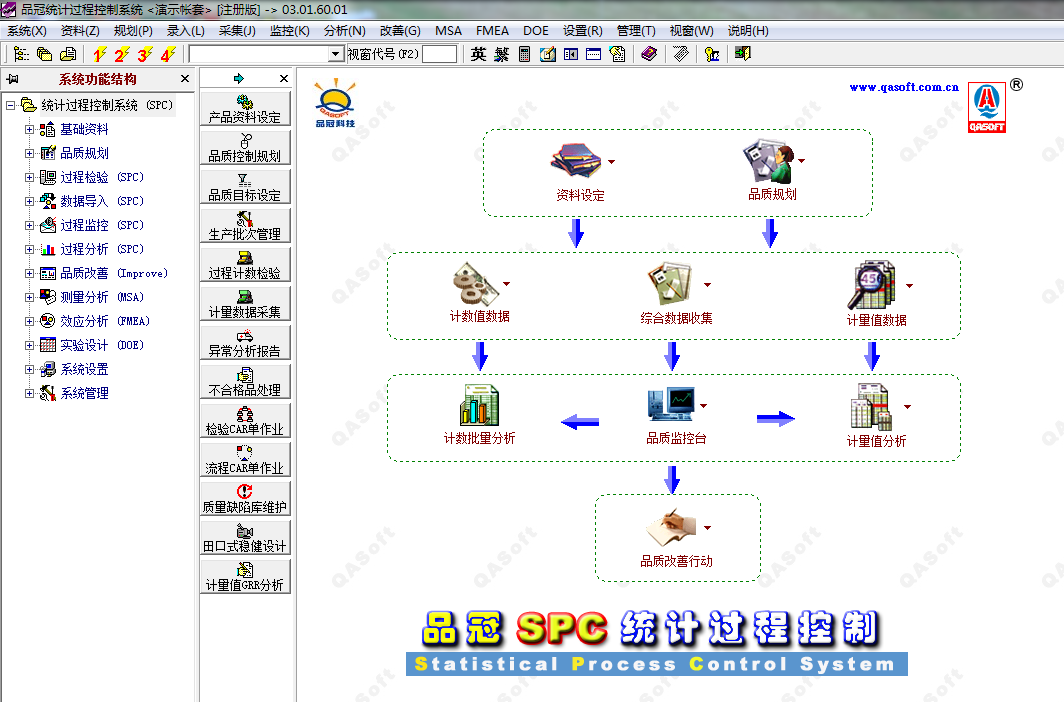Open 品质改善行动 writing hand icon
The width and height of the screenshot is (1064, 702).
pyautogui.click(x=671, y=528)
